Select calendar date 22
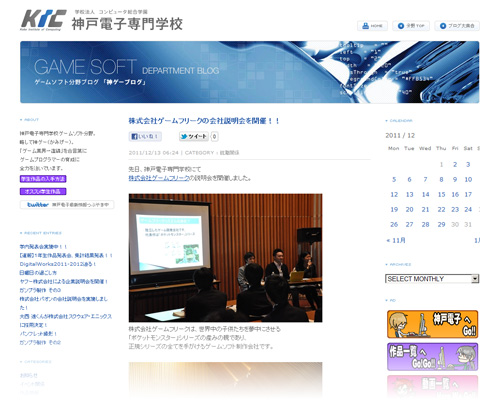The width and height of the screenshot is (500, 400). 441,209
